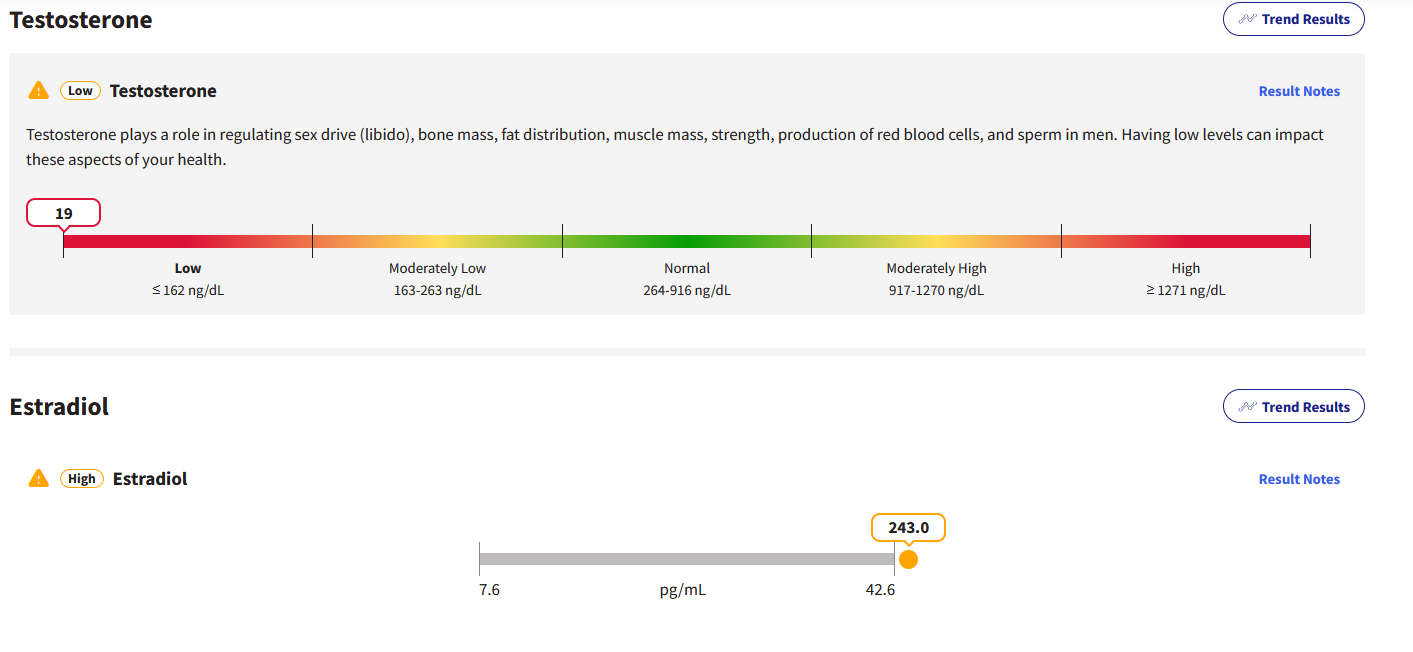Select the Moderately Low 163-263 ng/dL label

click(x=437, y=279)
